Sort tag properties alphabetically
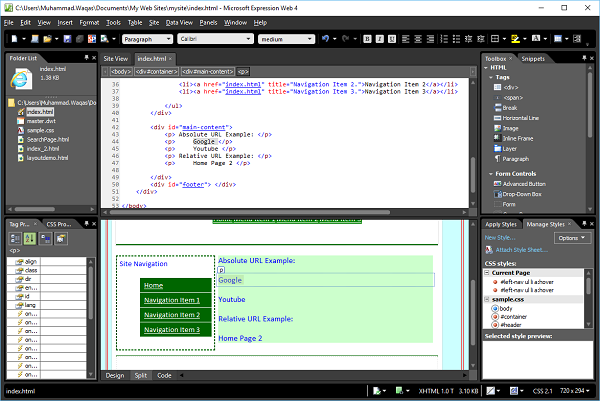This screenshot has height=401, width=600. (30, 240)
